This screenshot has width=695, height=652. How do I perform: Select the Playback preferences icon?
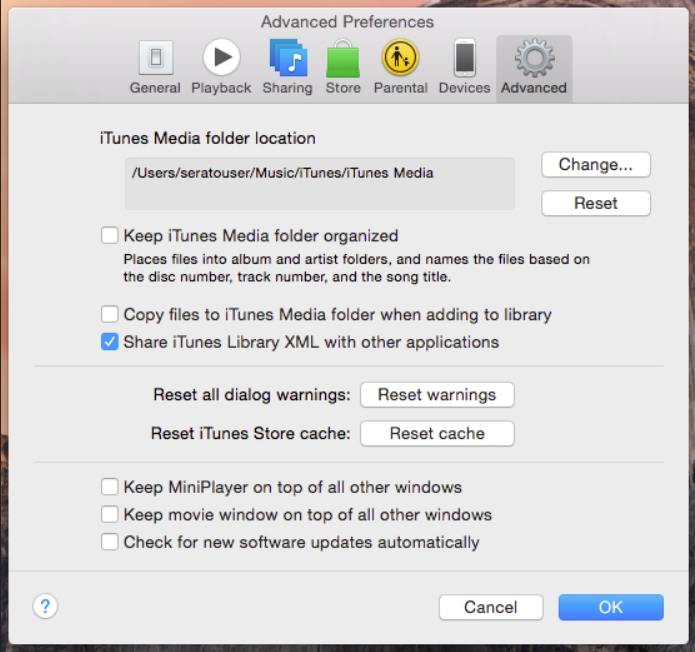point(221,60)
